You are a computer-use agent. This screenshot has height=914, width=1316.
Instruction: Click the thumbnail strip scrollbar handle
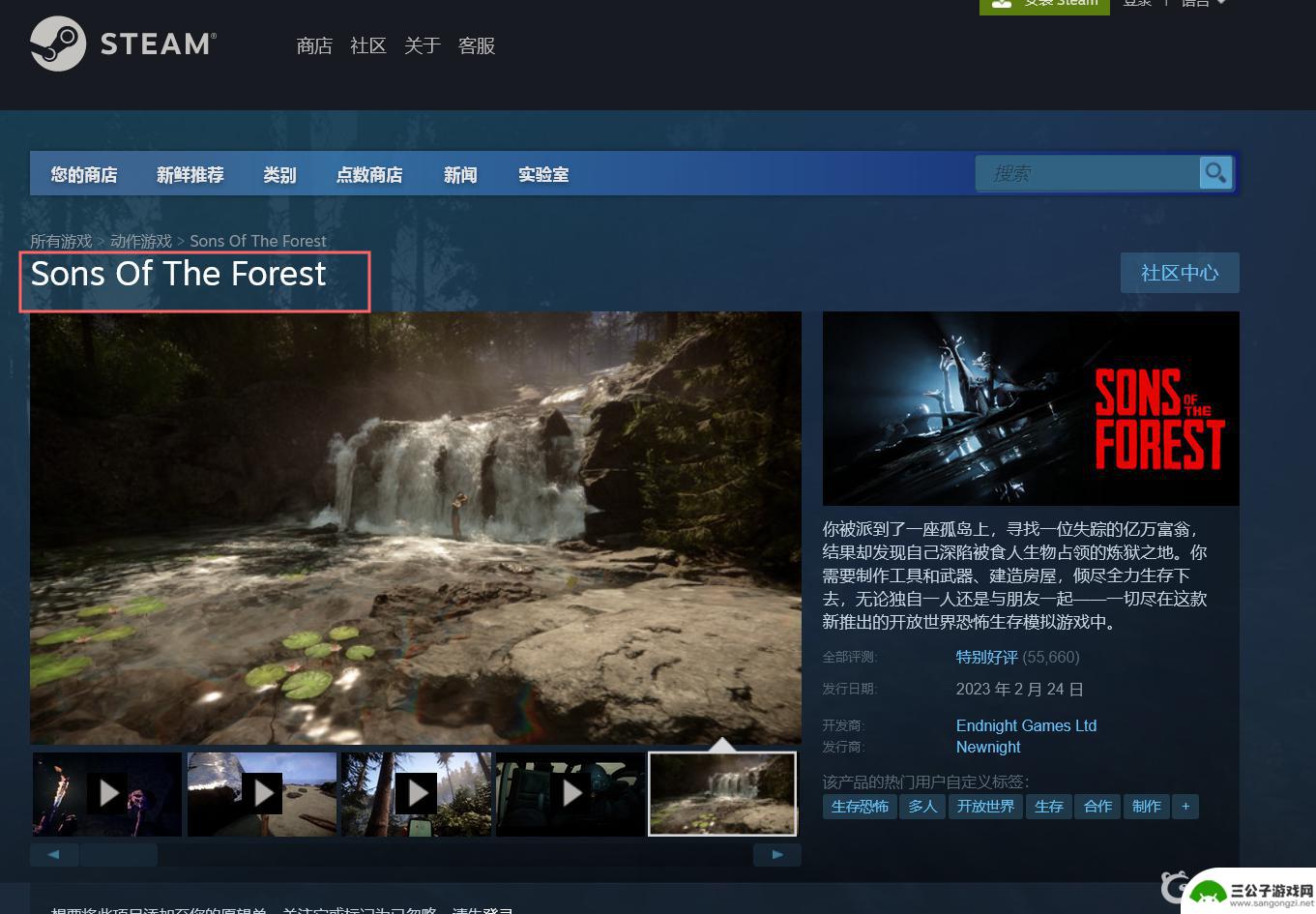point(119,855)
